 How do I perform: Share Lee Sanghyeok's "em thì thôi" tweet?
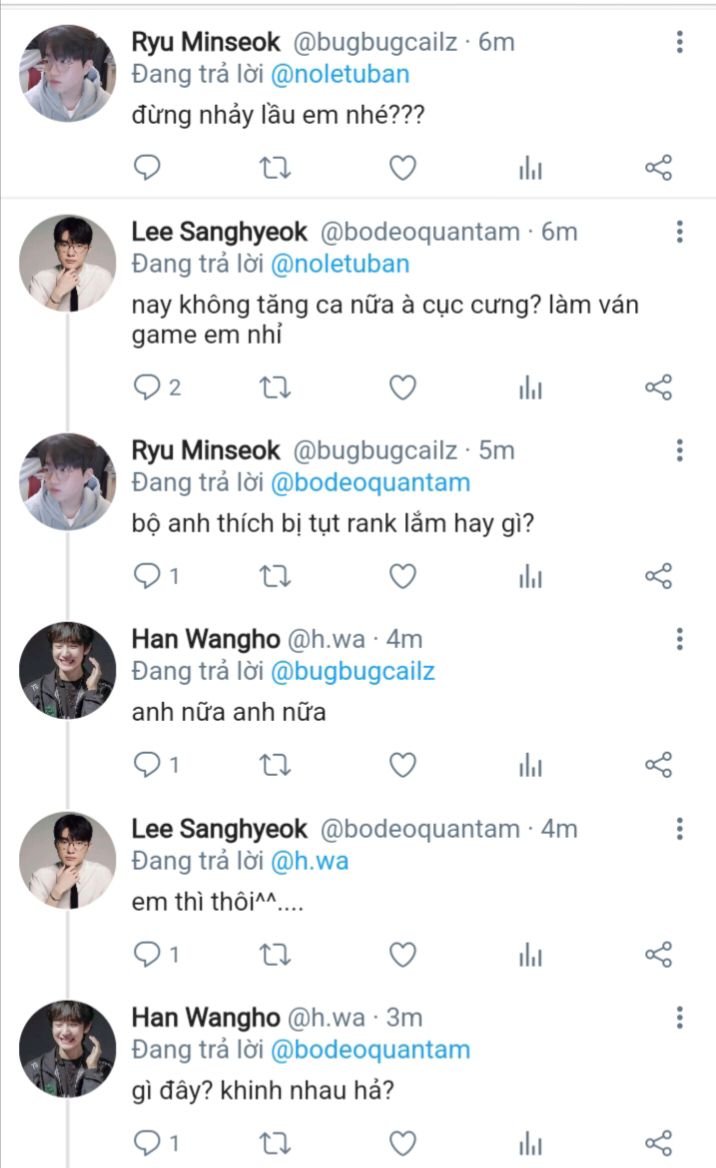pos(658,955)
